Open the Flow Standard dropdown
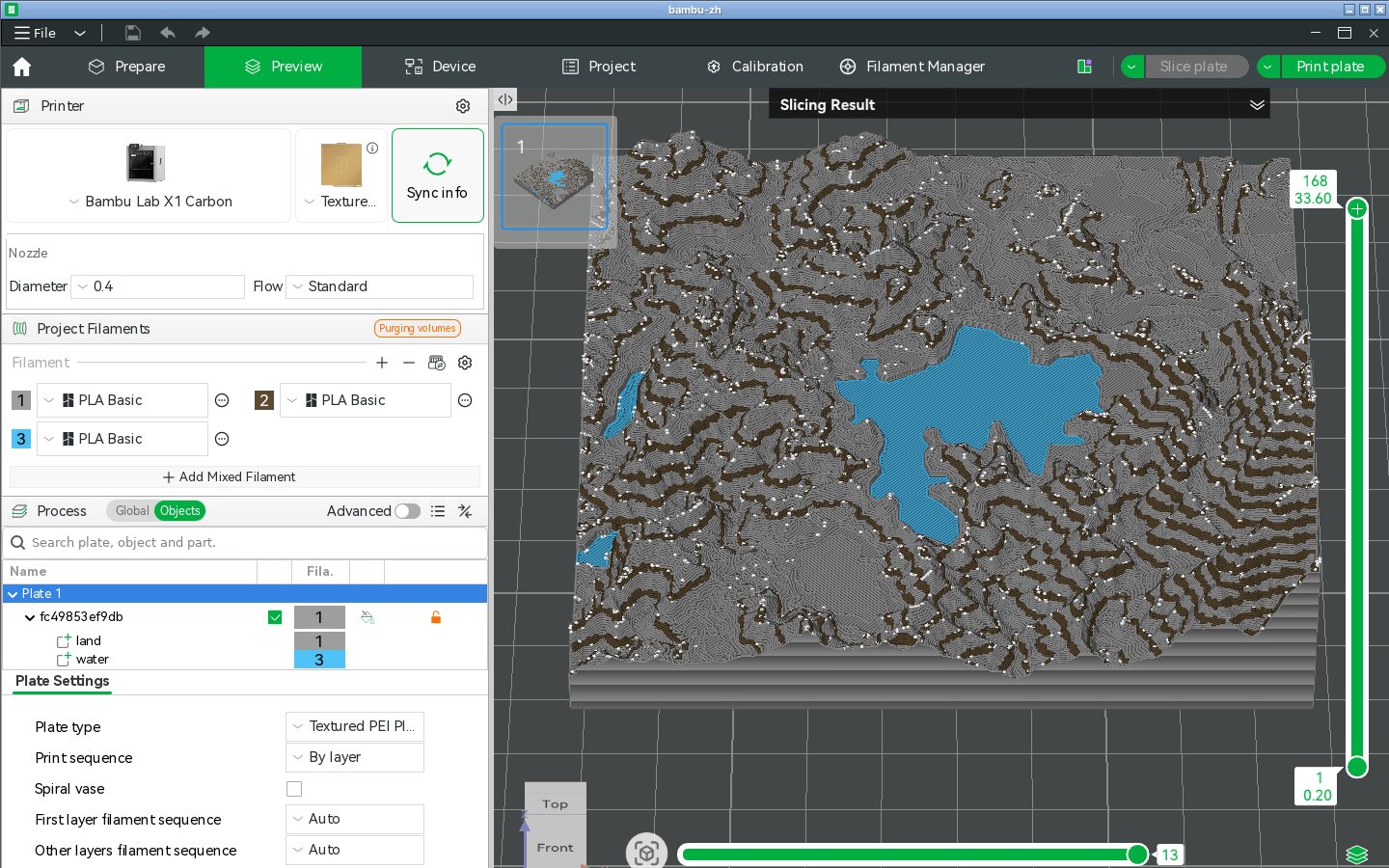Viewport: 1389px width, 868px height. pyautogui.click(x=380, y=286)
